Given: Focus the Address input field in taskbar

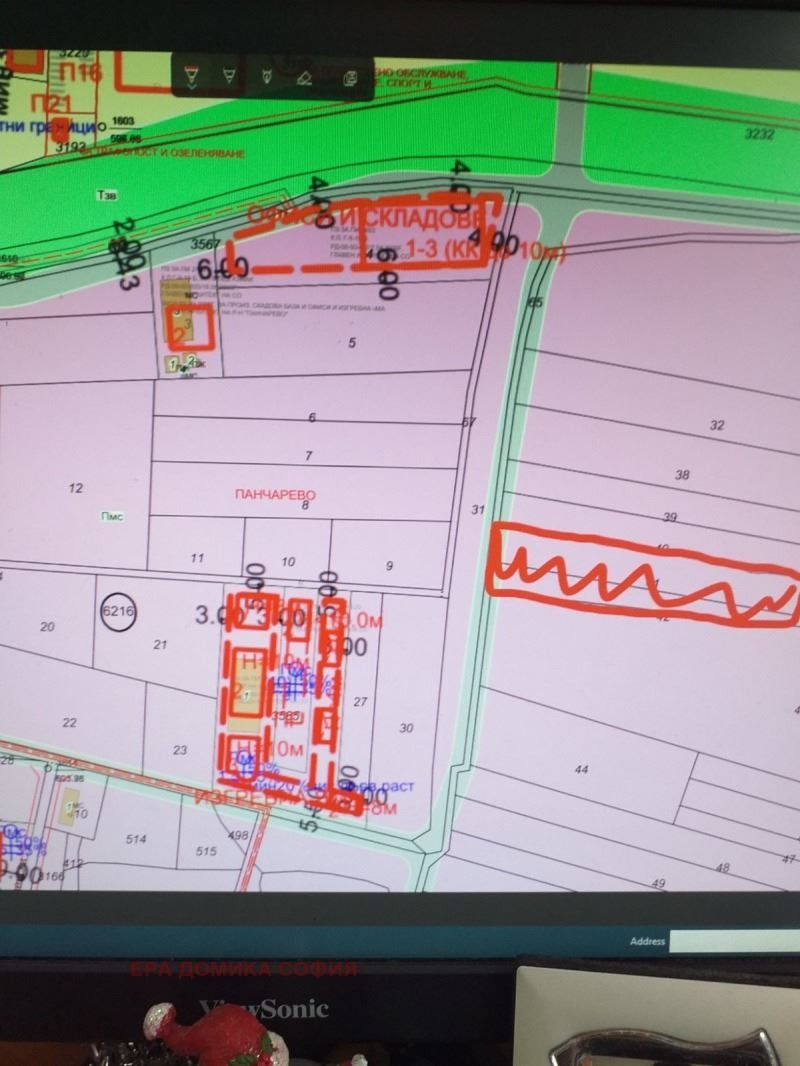Looking at the screenshot, I should point(734,941).
